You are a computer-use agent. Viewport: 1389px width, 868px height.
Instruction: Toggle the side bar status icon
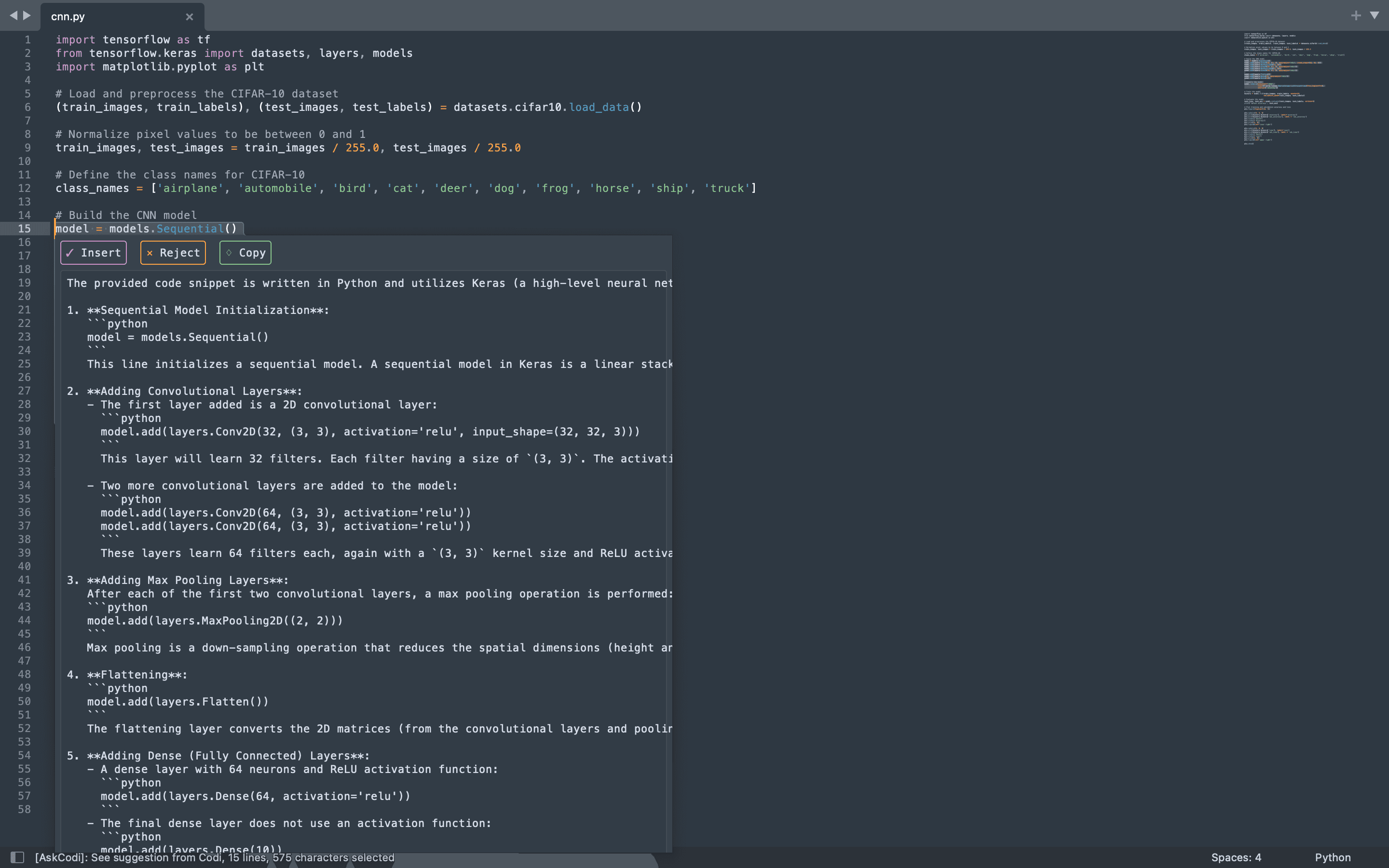point(17,857)
